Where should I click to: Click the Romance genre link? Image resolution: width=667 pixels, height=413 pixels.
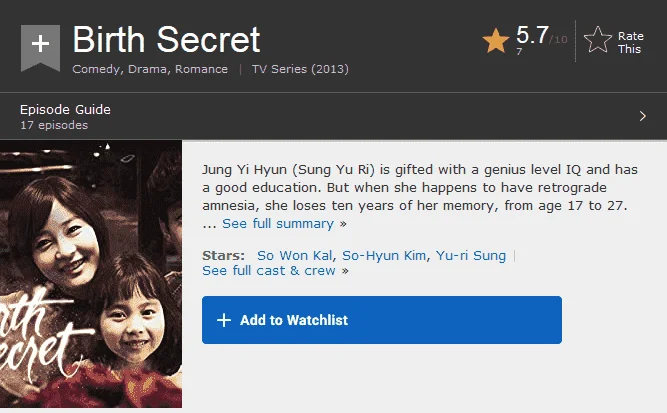(x=201, y=69)
